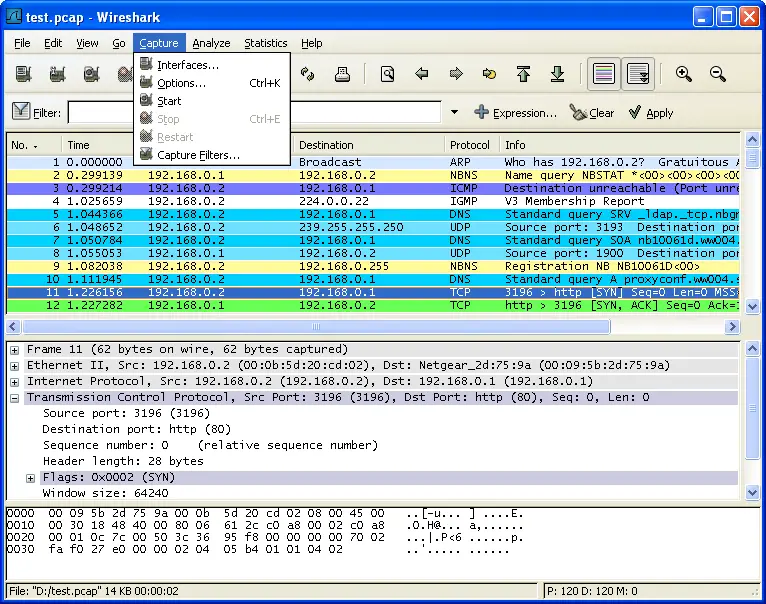Expand the Flags 0x0002 (SYN) node
Image resolution: width=766 pixels, height=604 pixels.
(x=31, y=478)
